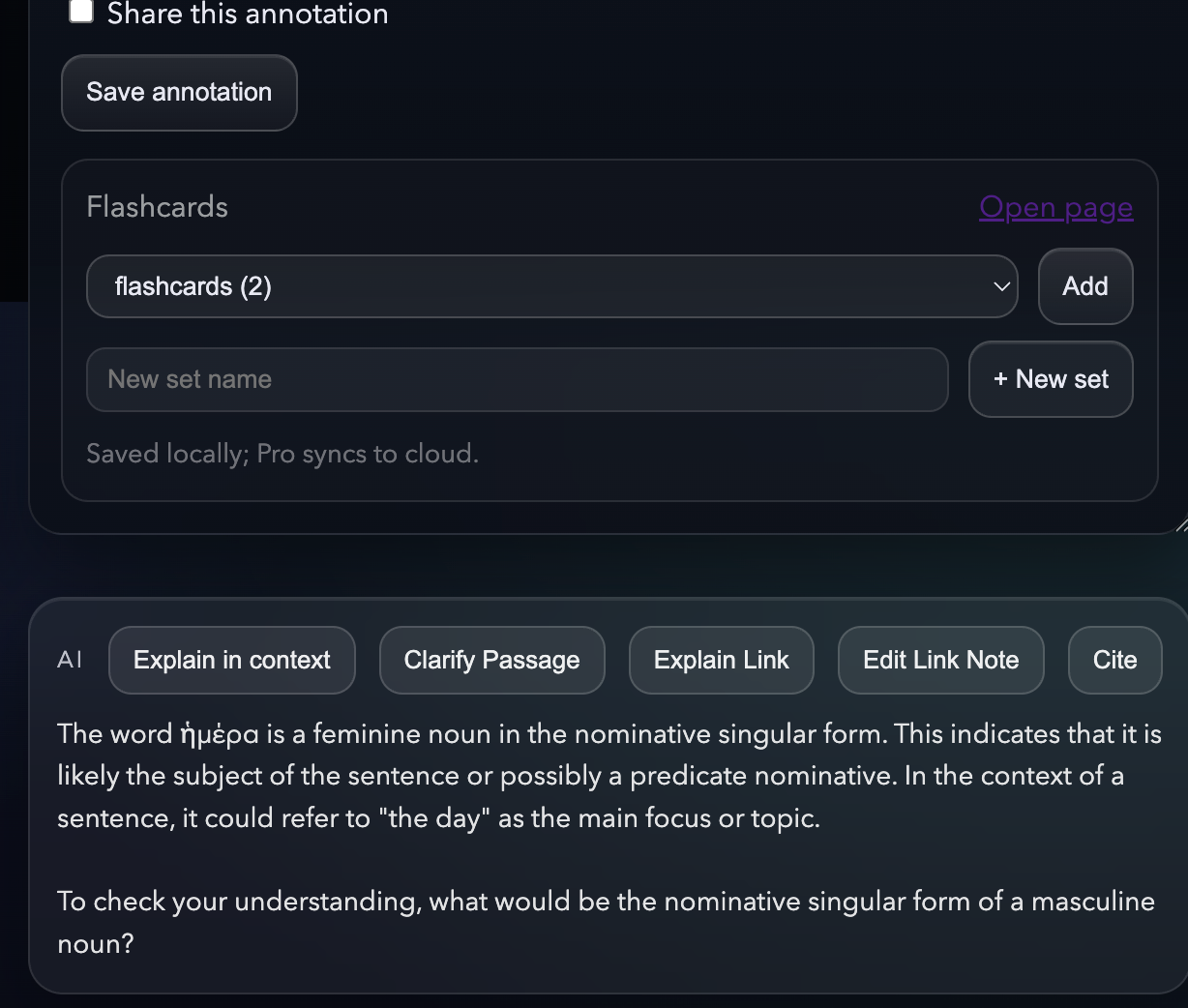Click the resize handle on the annotation panel

point(1180,525)
